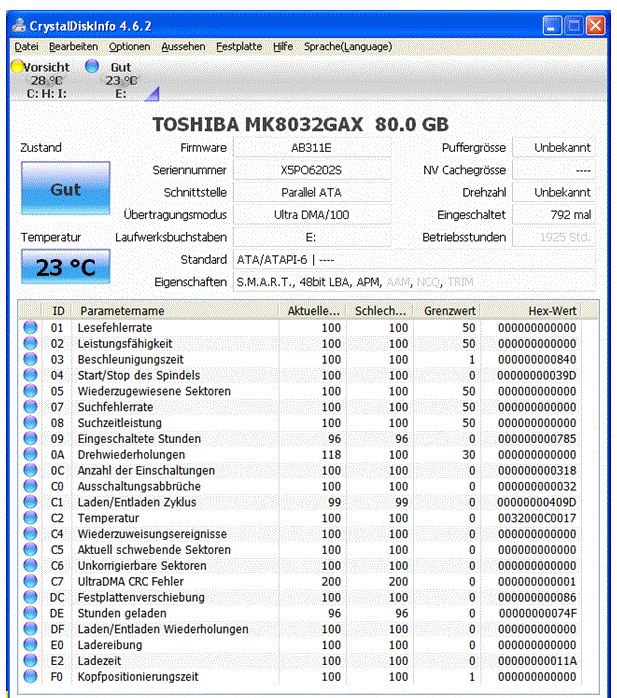
Task: Click status icon of Beschleunigungszeit row
Action: tap(30, 359)
